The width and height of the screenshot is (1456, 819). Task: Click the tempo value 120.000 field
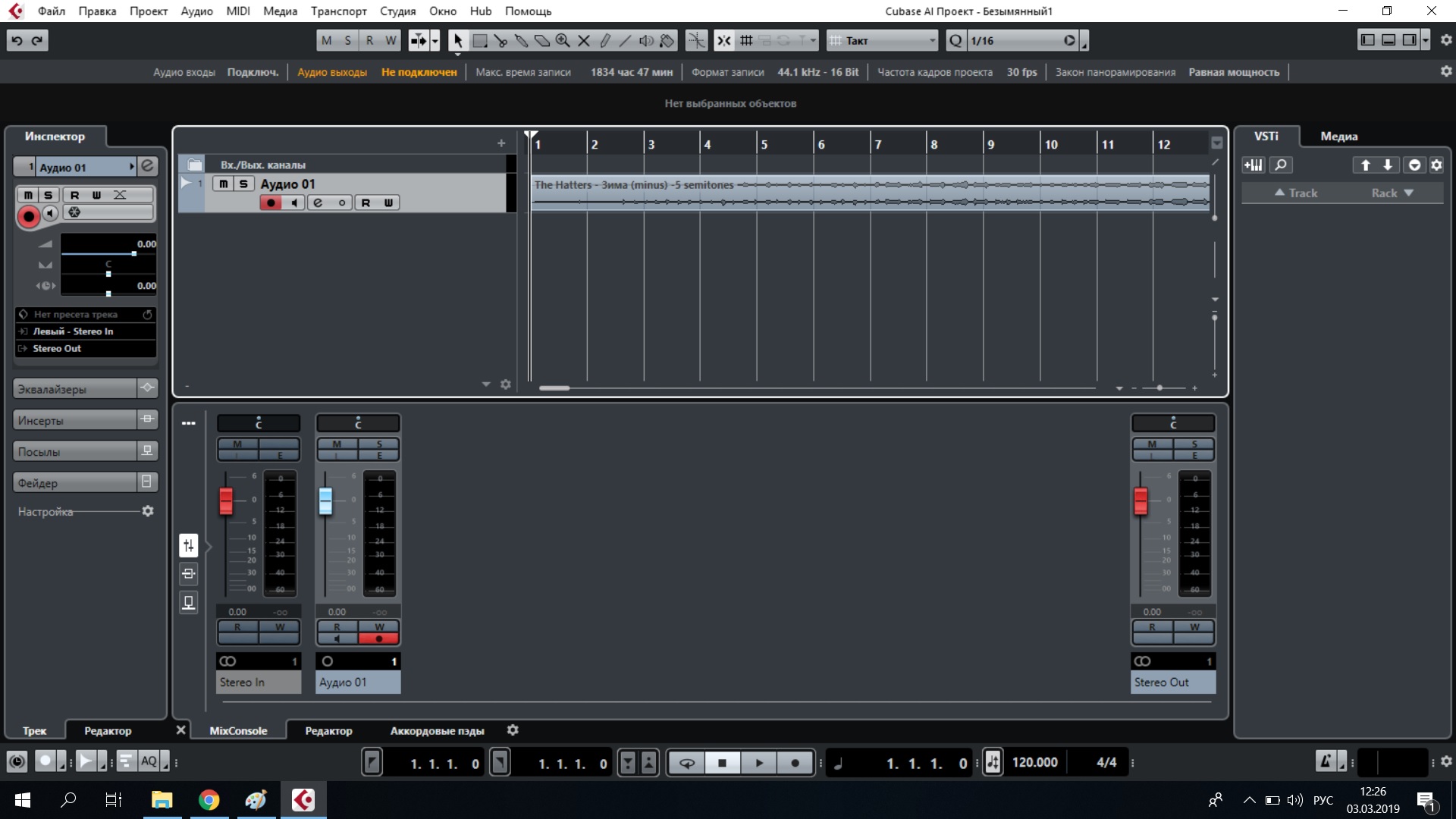1034,763
